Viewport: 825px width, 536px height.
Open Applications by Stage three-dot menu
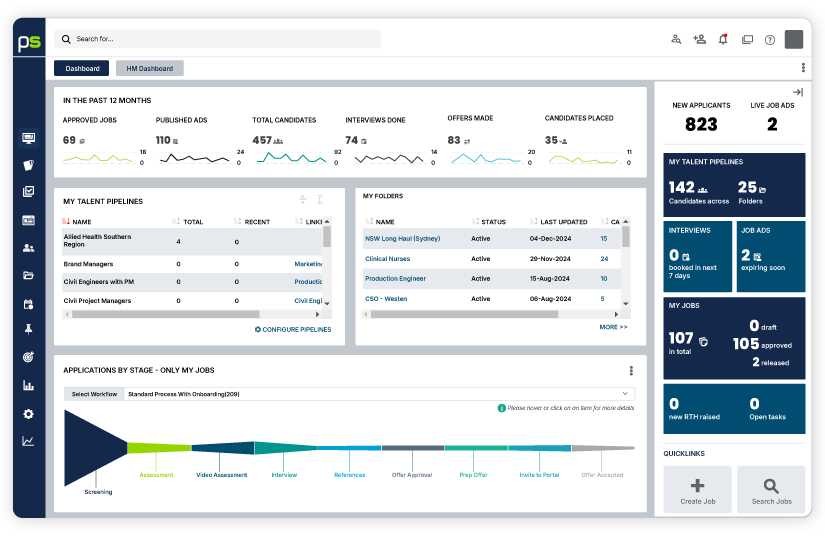click(631, 370)
